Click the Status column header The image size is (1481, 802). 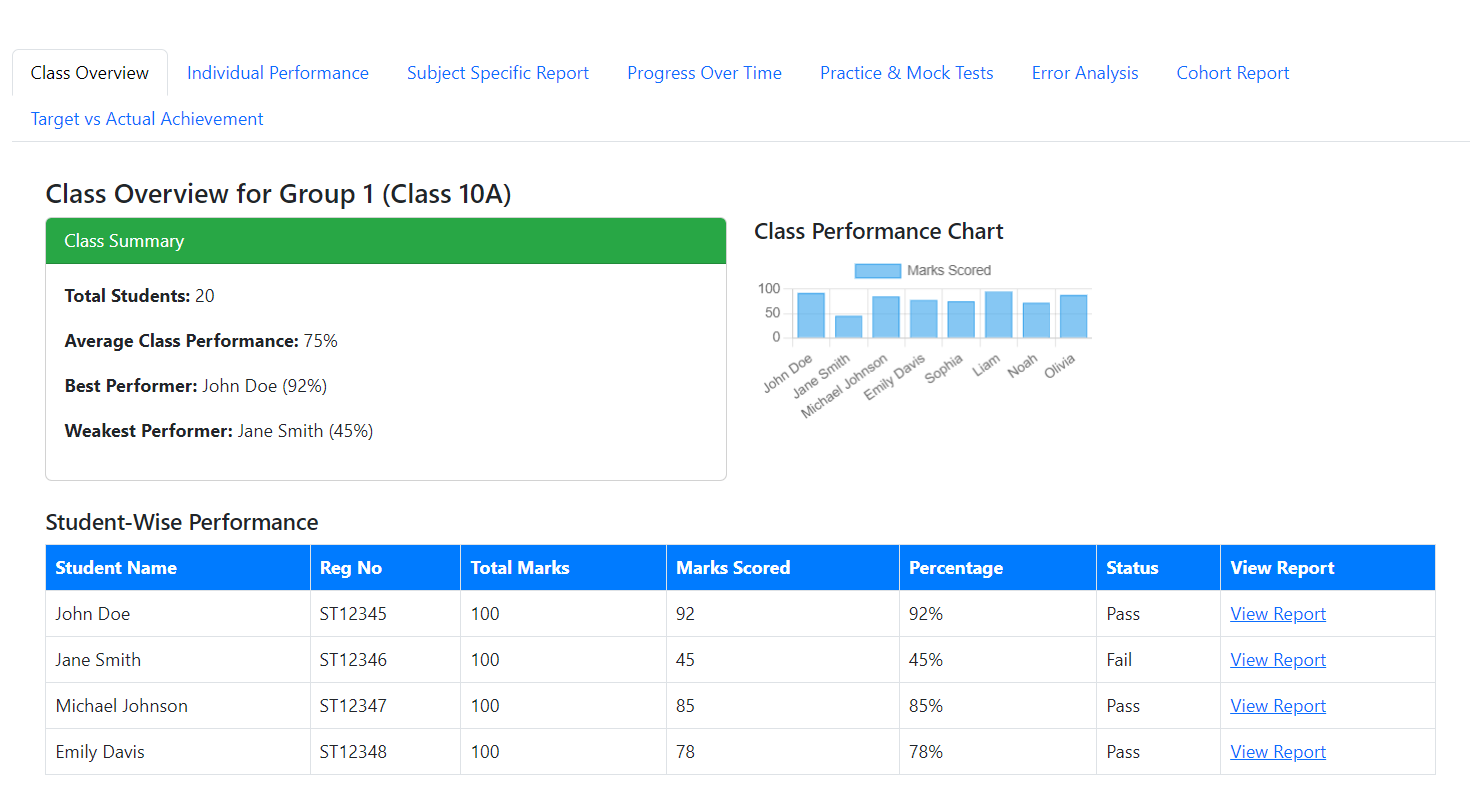[1131, 567]
